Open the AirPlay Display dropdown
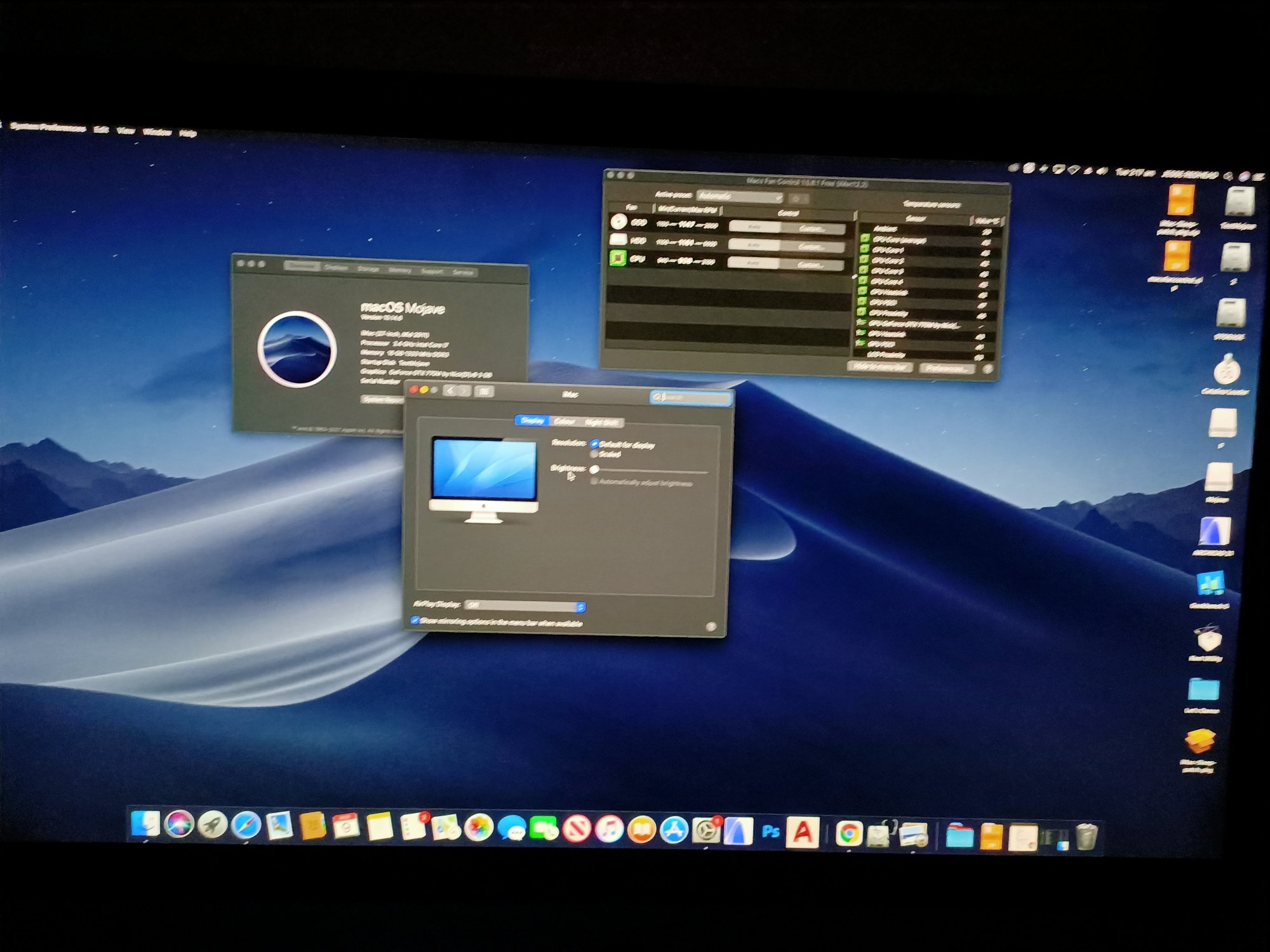Viewport: 1270px width, 952px height. (x=525, y=606)
